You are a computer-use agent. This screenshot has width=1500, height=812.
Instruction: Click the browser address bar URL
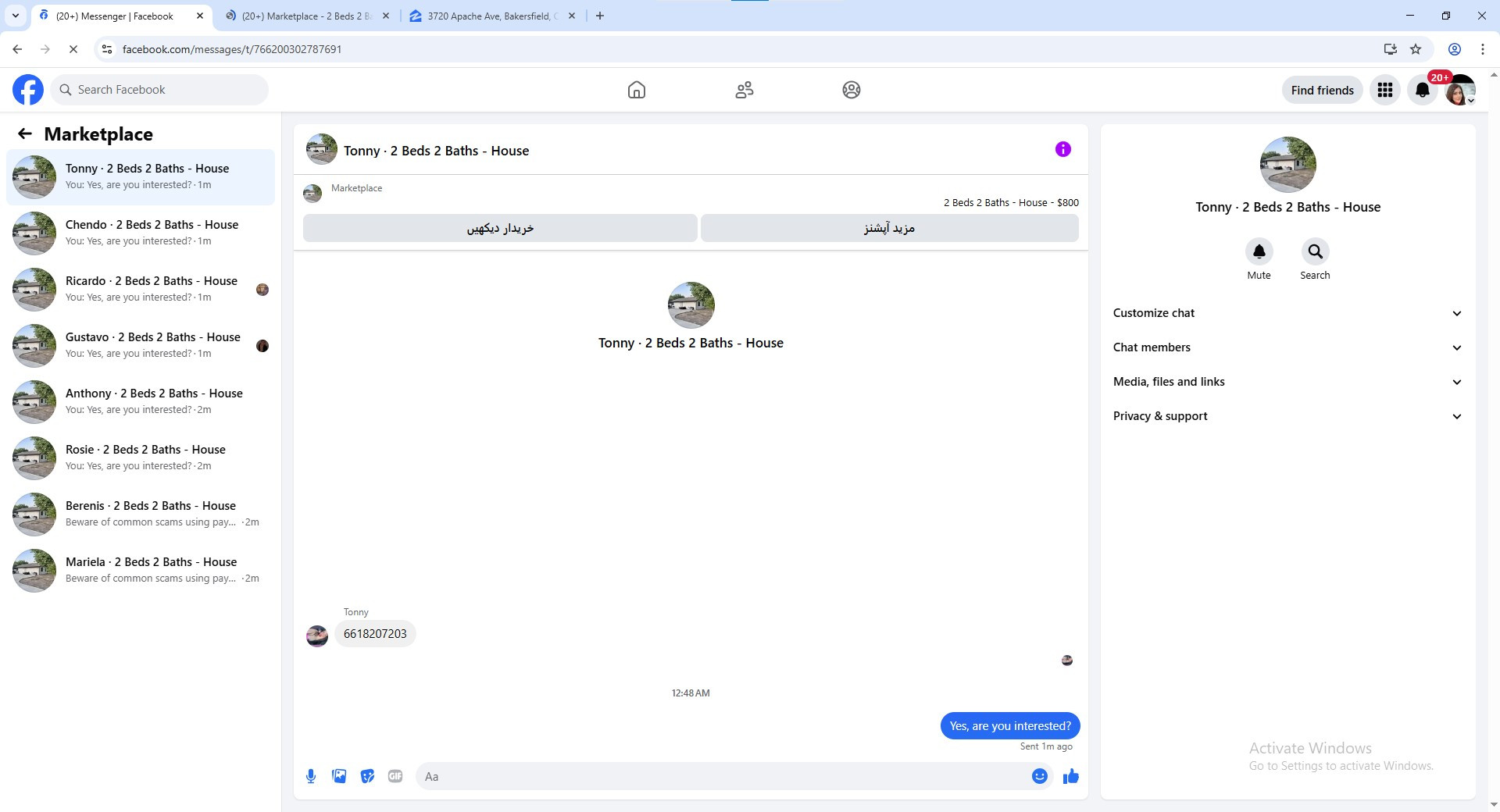coord(232,49)
